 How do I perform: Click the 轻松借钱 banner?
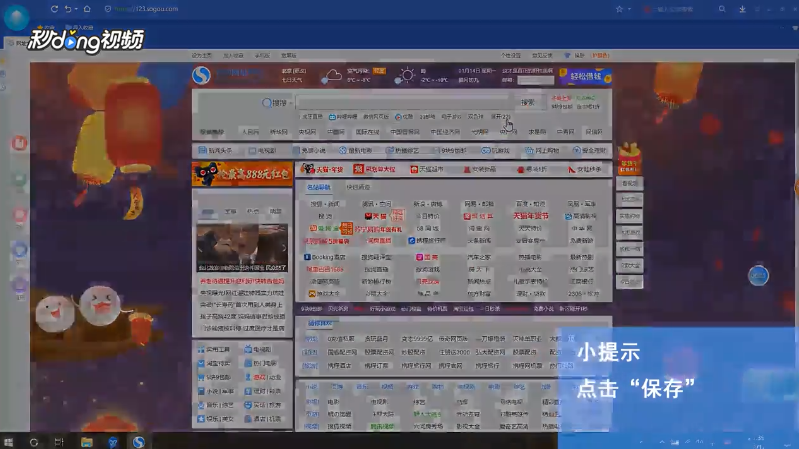[585, 76]
